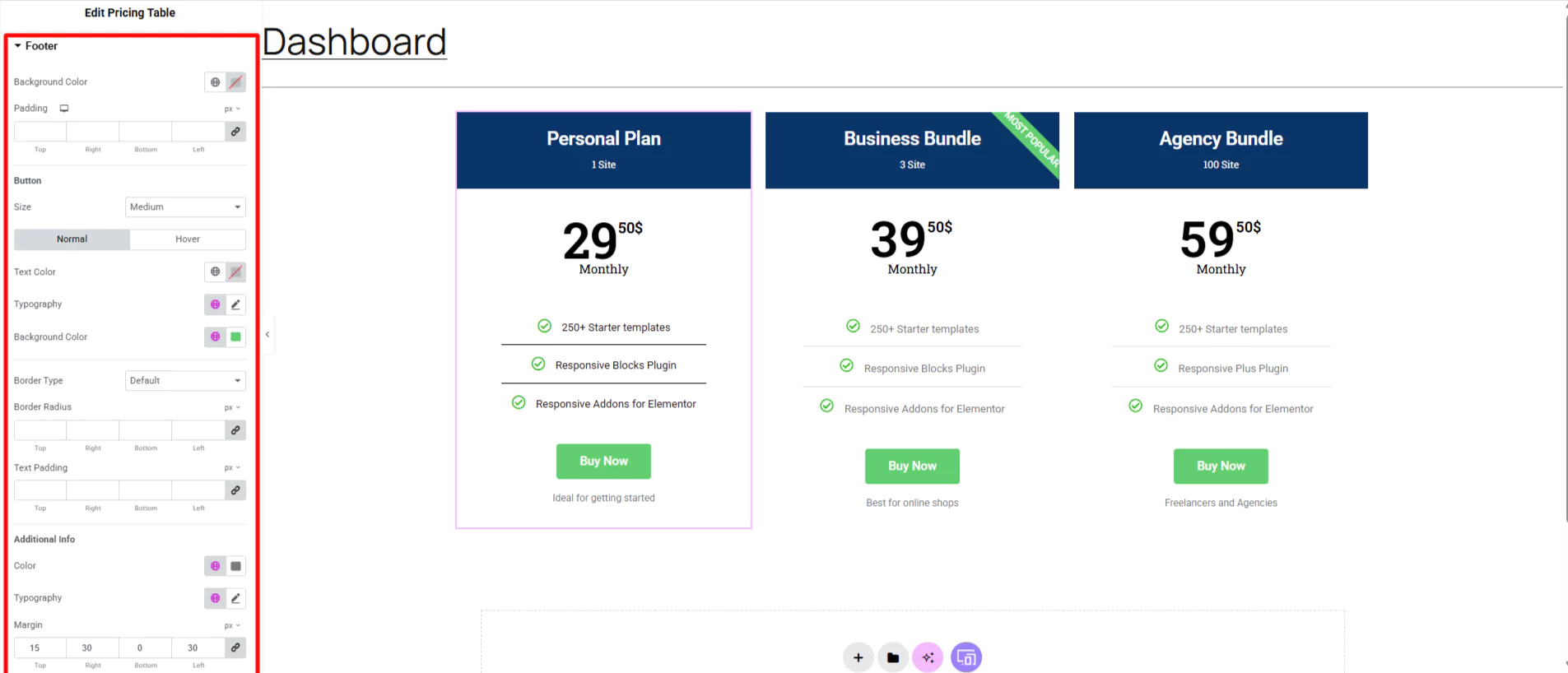Screen dimensions: 1568x673
Task: Toggle link values for Border Radius
Action: (x=235, y=430)
